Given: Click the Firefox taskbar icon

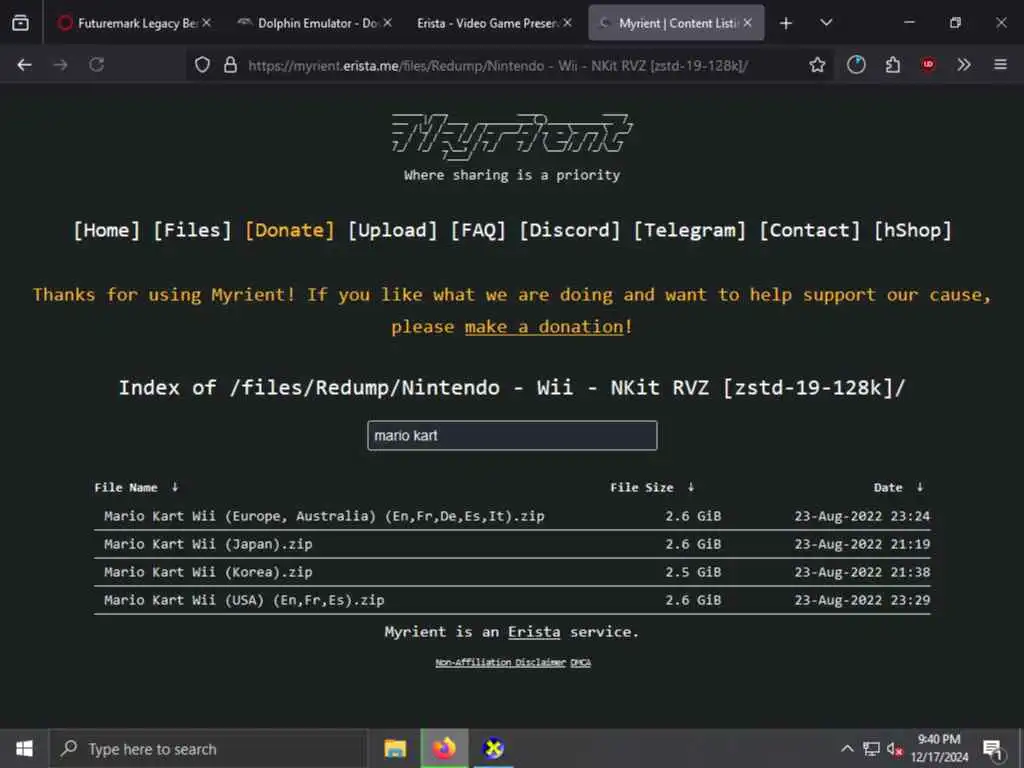Looking at the screenshot, I should point(444,748).
